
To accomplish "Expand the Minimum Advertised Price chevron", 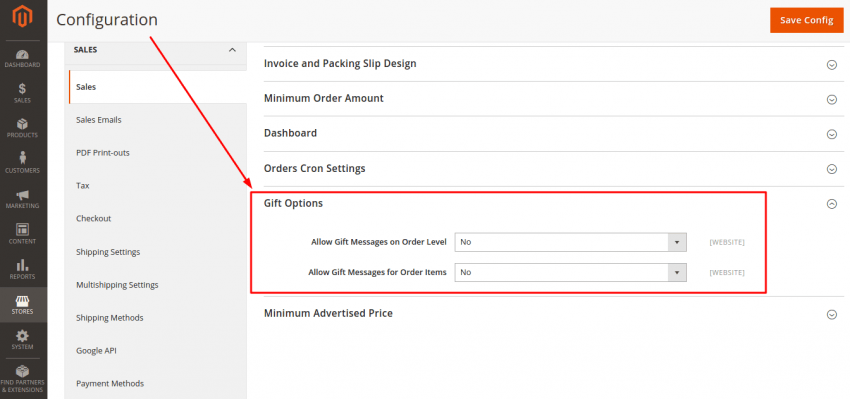I will pos(832,314).
